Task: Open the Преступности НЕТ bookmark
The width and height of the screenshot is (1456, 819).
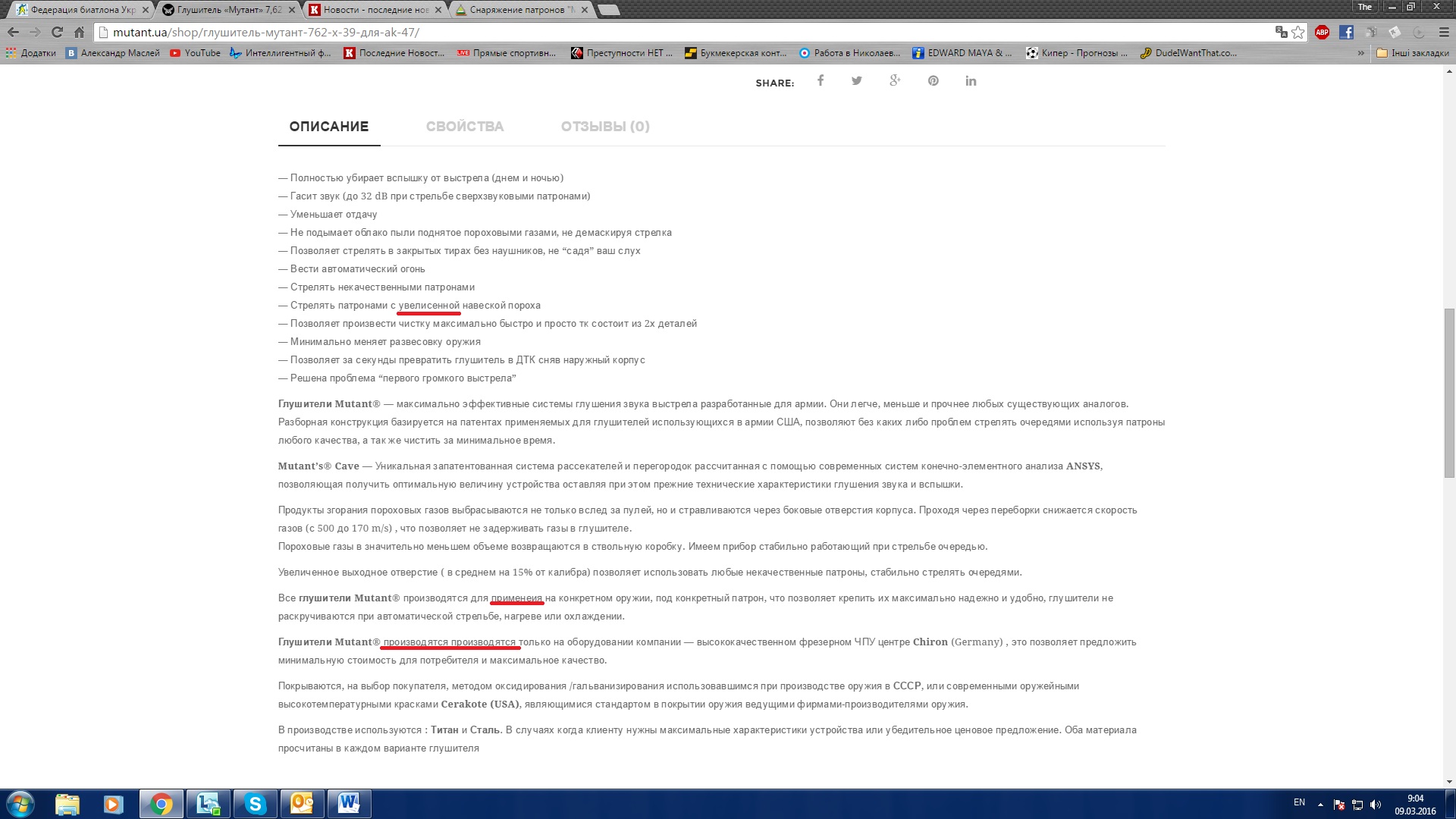Action: coord(622,53)
